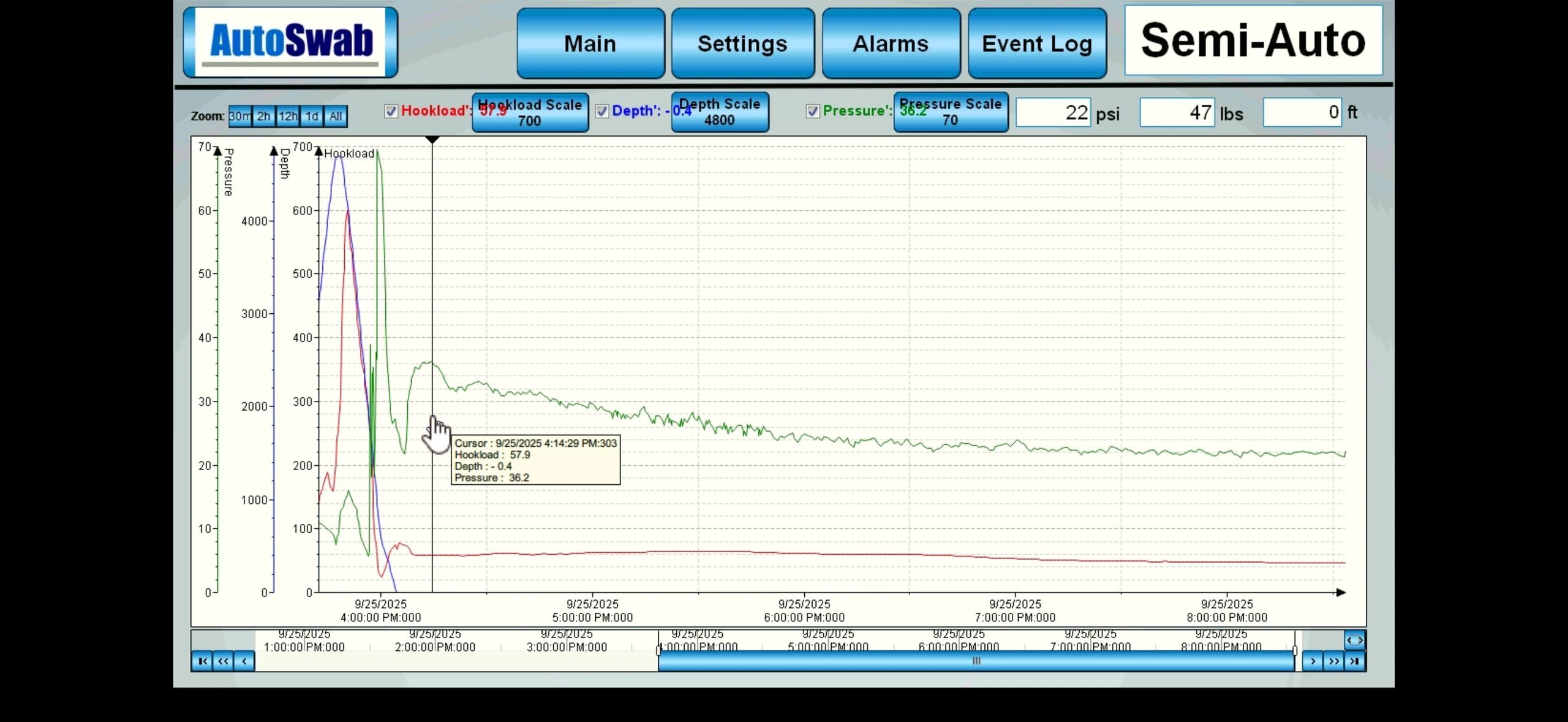Toggle the Depth trace checkbox
The height and width of the screenshot is (722, 1568).
coord(602,111)
